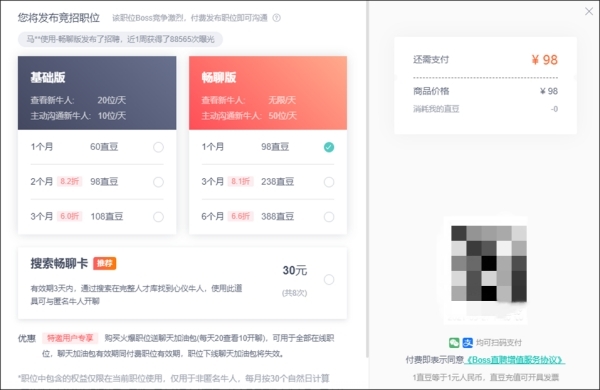This screenshot has width=600, height=390.
Task: Click the 畅聊版 plan header
Action: click(x=268, y=93)
